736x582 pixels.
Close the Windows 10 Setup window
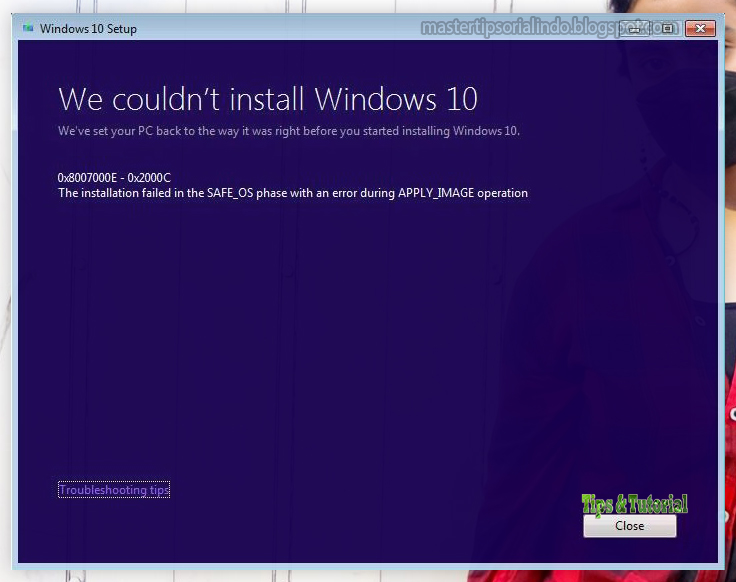[700, 29]
